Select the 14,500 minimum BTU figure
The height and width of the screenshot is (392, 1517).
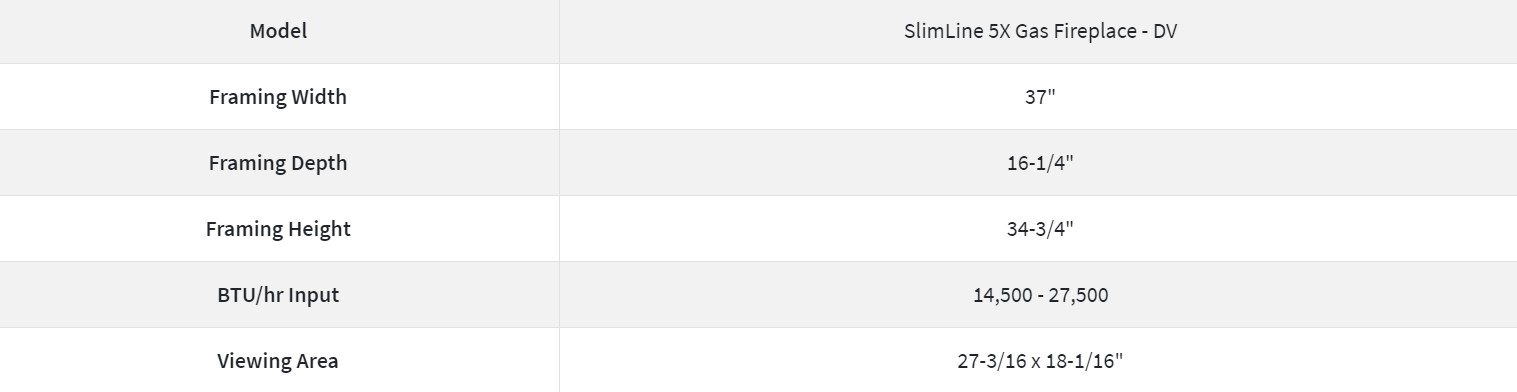point(1003,296)
